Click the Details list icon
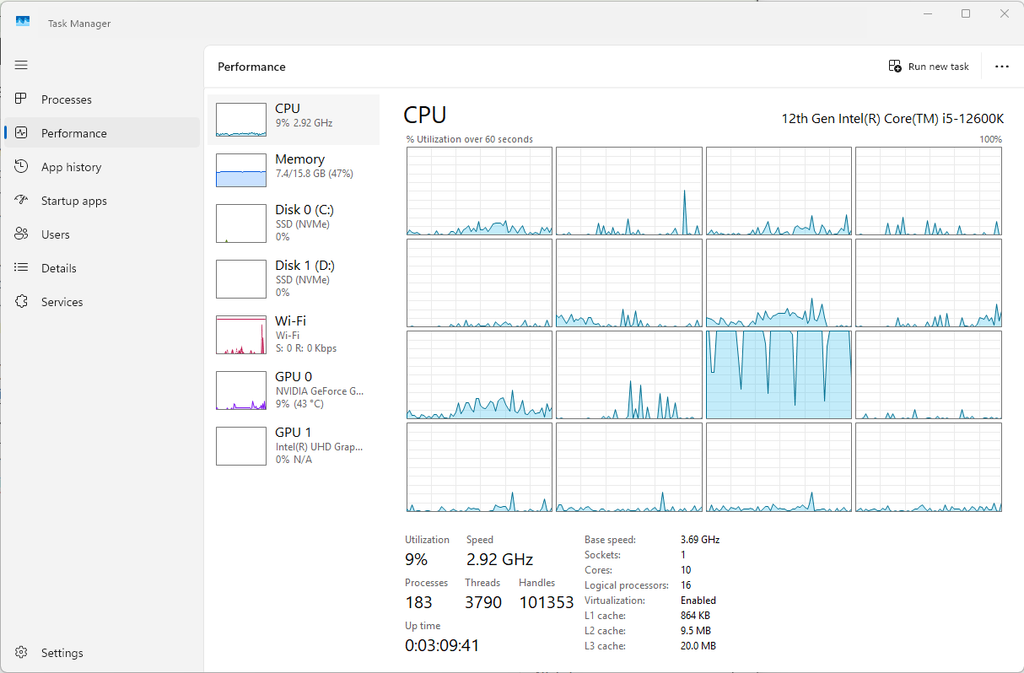 [x=21, y=267]
